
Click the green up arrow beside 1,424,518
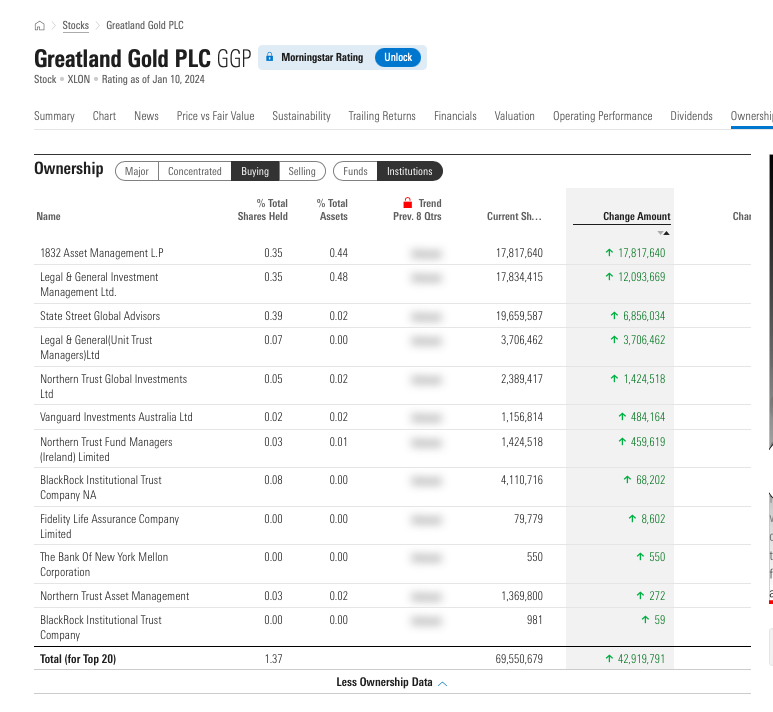614,378
